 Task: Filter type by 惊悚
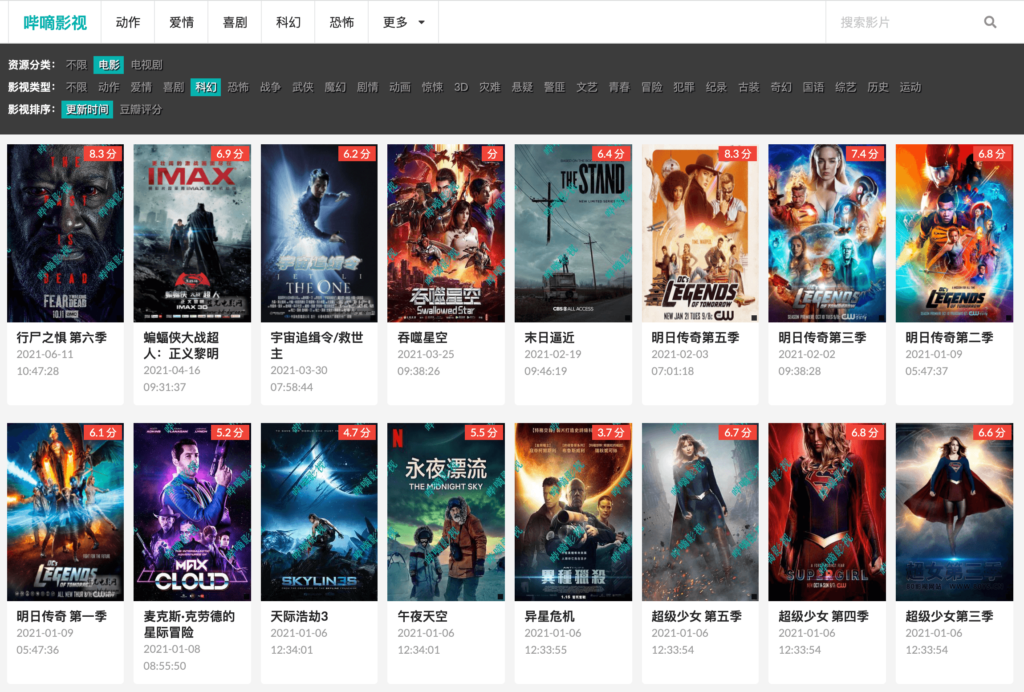tap(432, 87)
